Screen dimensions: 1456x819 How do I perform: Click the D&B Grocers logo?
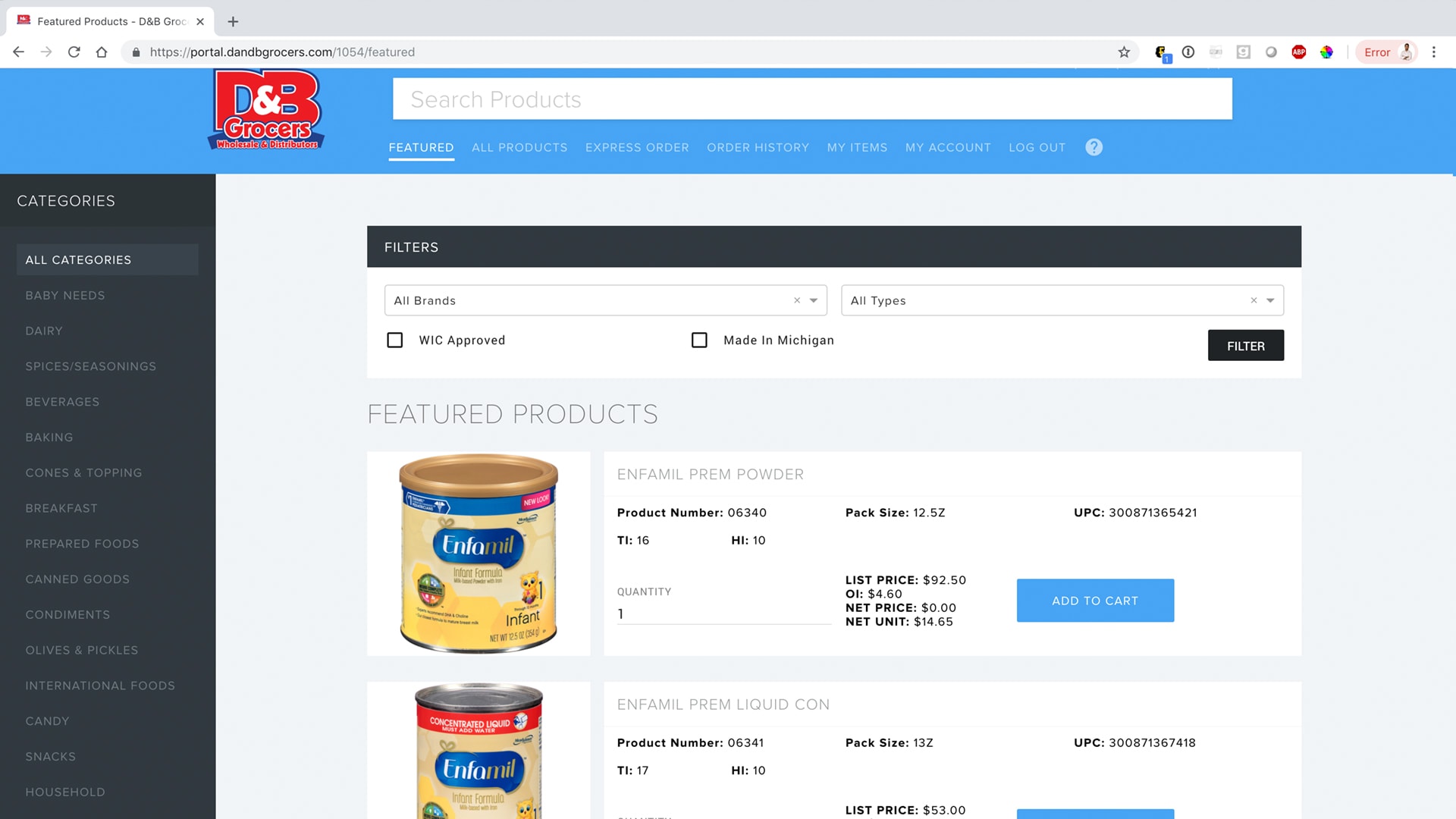(266, 109)
